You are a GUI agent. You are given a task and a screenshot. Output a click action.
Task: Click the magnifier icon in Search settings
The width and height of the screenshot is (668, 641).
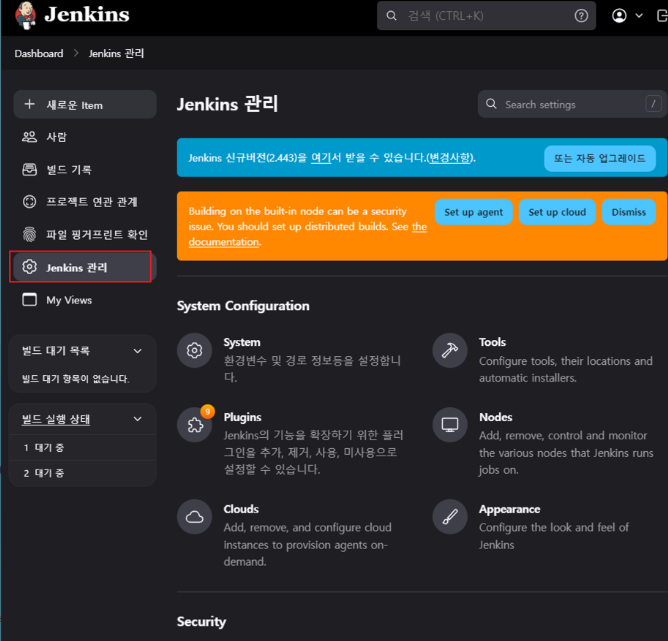point(491,104)
